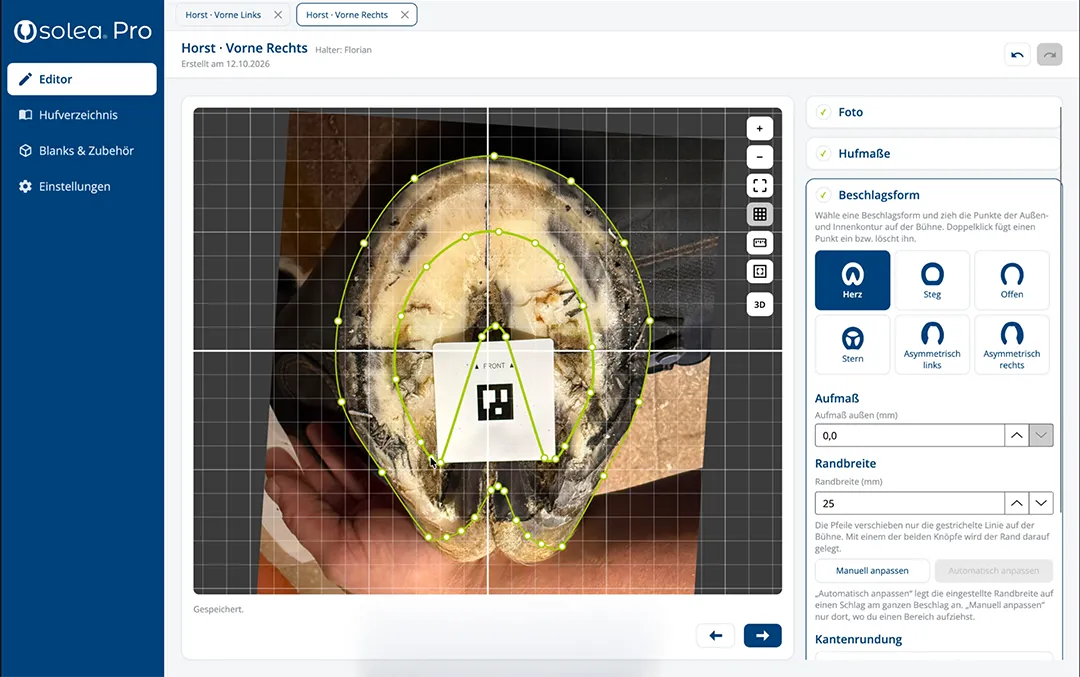The width and height of the screenshot is (1080, 677).
Task: Click the Automatisch anpassen button
Action: (993, 571)
